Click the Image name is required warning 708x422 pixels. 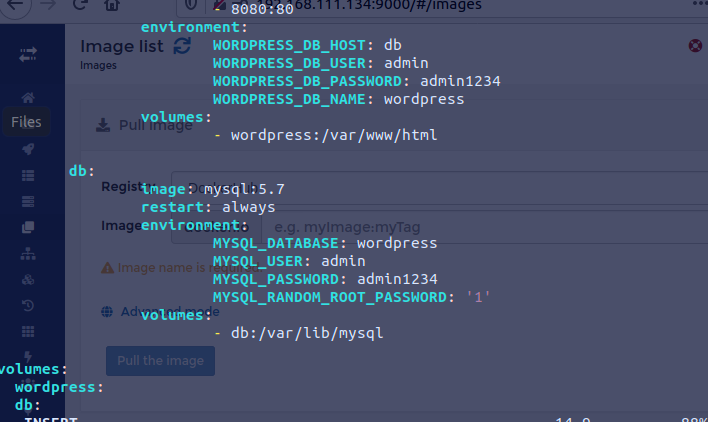pyautogui.click(x=190, y=268)
